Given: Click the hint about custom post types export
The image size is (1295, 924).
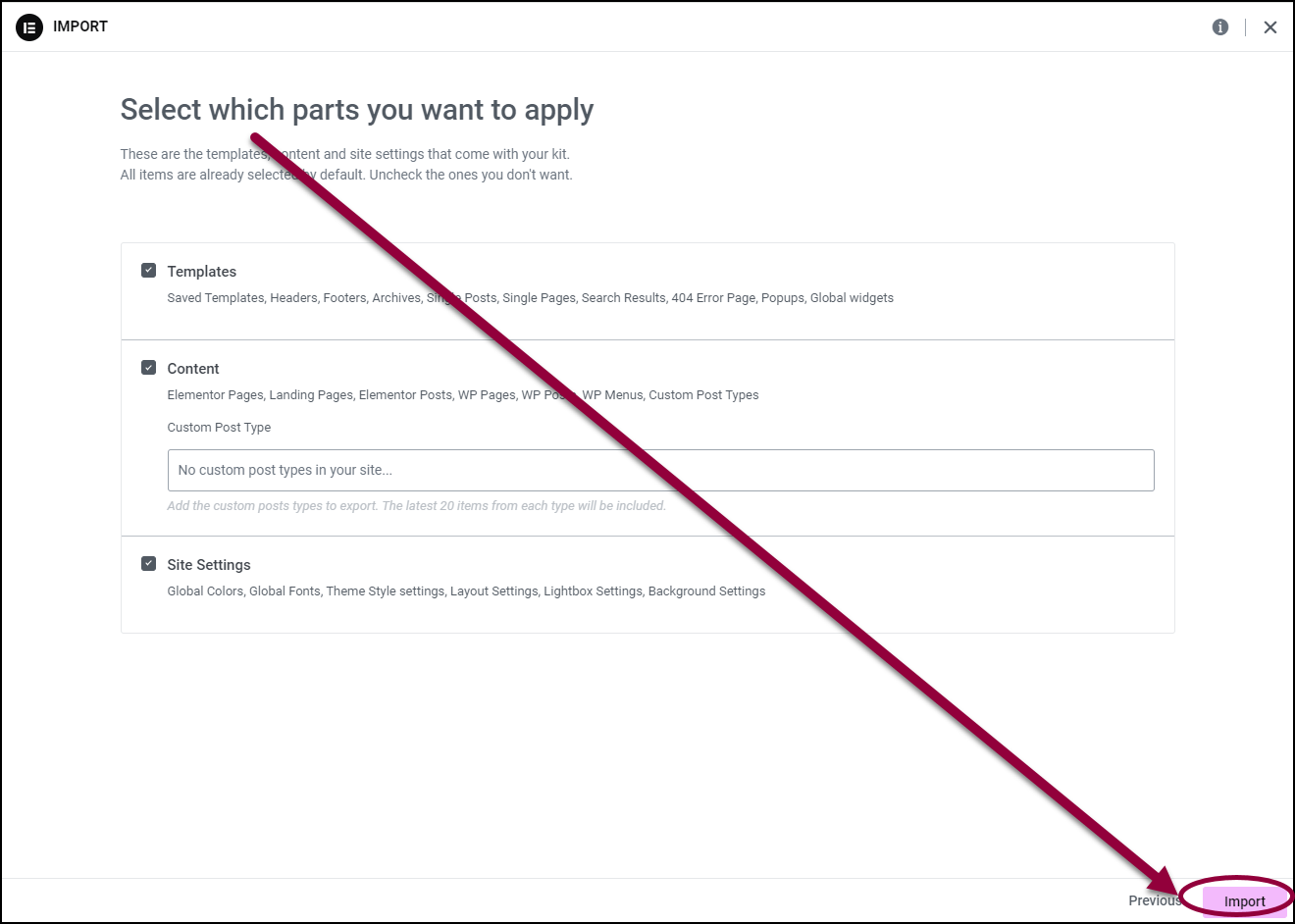Looking at the screenshot, I should click(416, 506).
